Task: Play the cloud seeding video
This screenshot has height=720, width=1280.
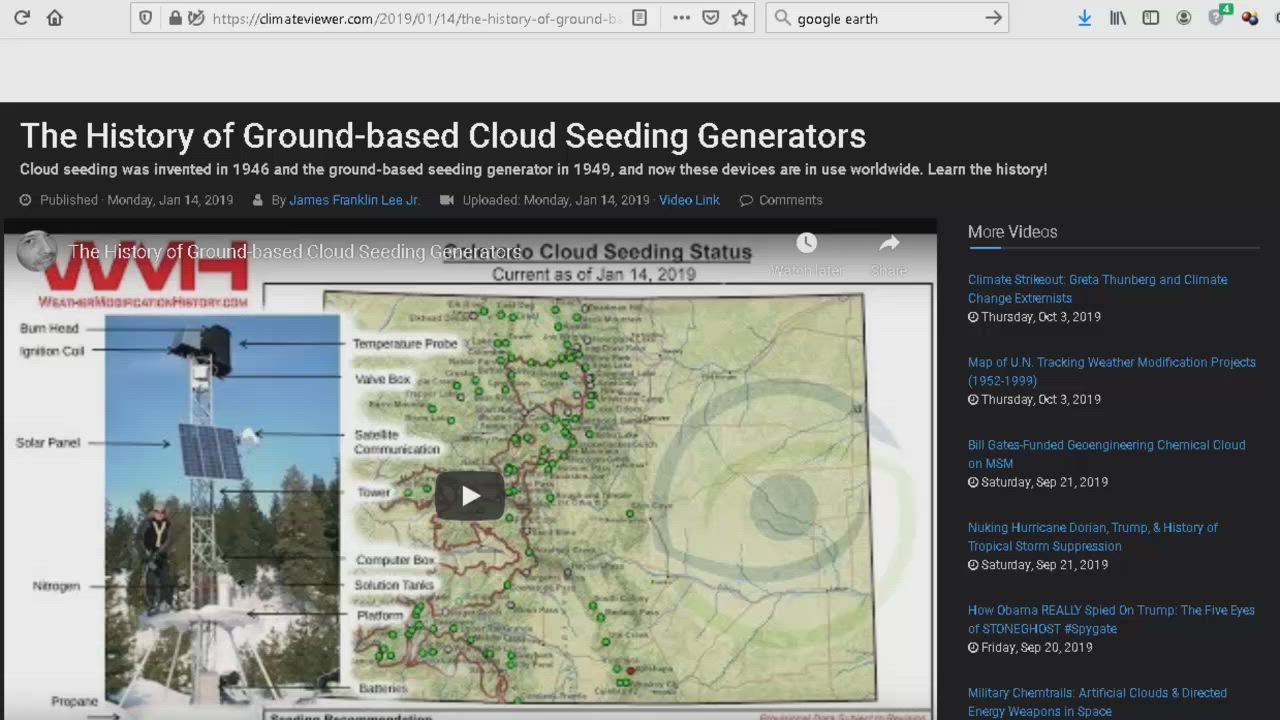Action: (469, 496)
